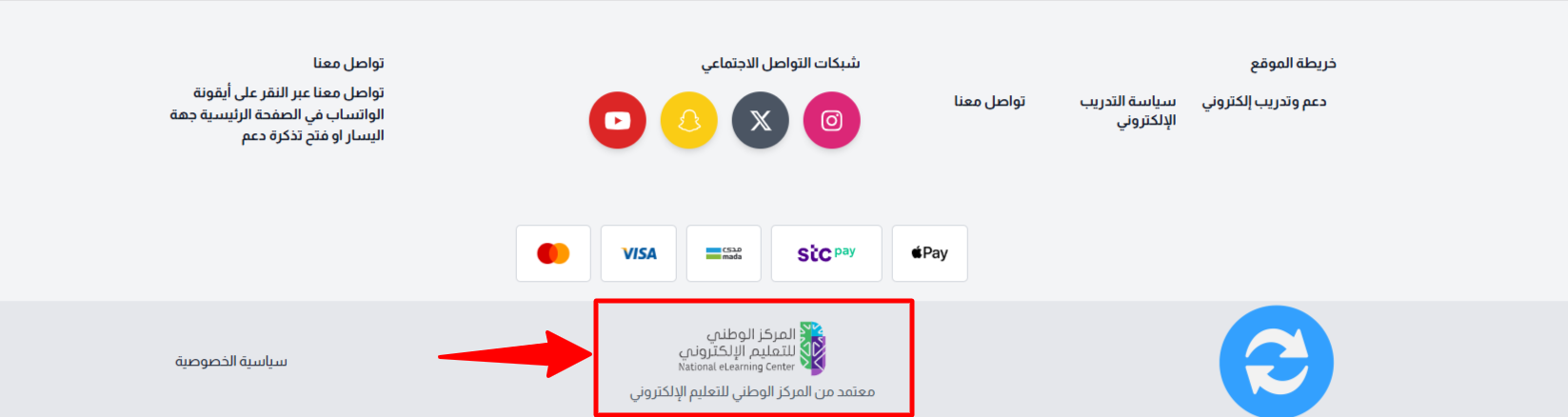Select the stc pay payment logo
Image resolution: width=1568 pixels, height=417 pixels.
click(x=826, y=253)
